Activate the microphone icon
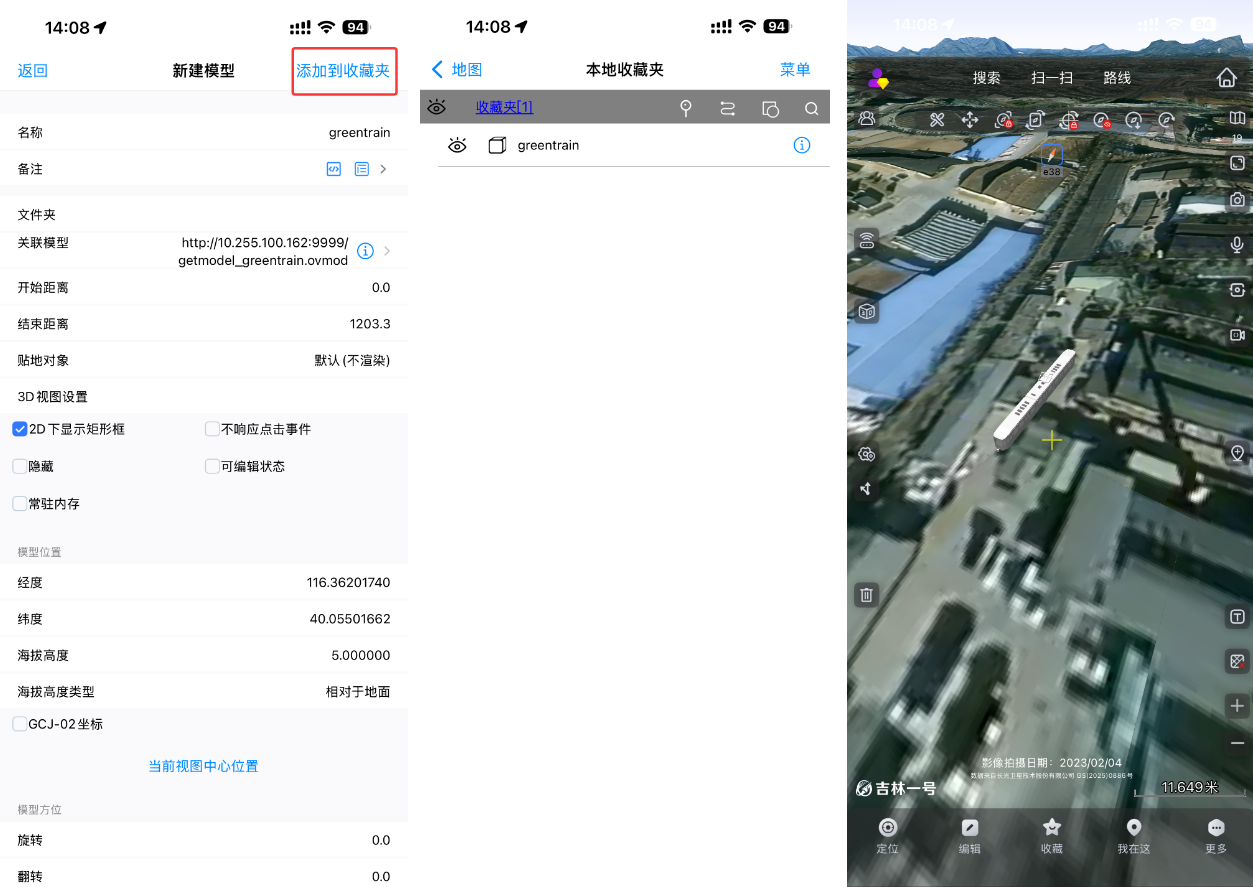Viewport: 1253px width, 887px height. coord(1237,244)
